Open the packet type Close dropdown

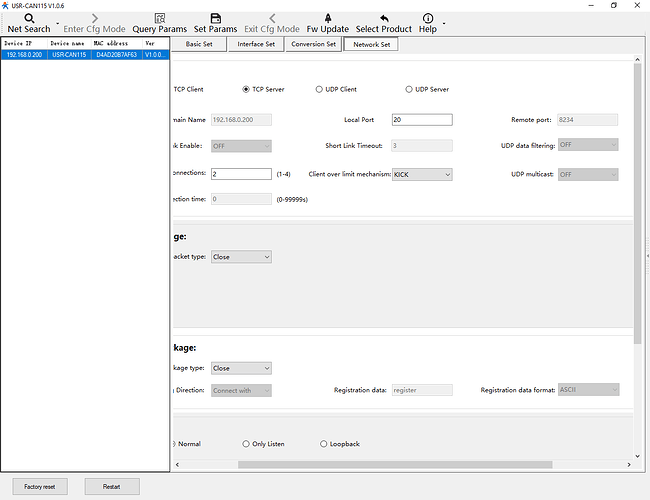[x=240, y=257]
